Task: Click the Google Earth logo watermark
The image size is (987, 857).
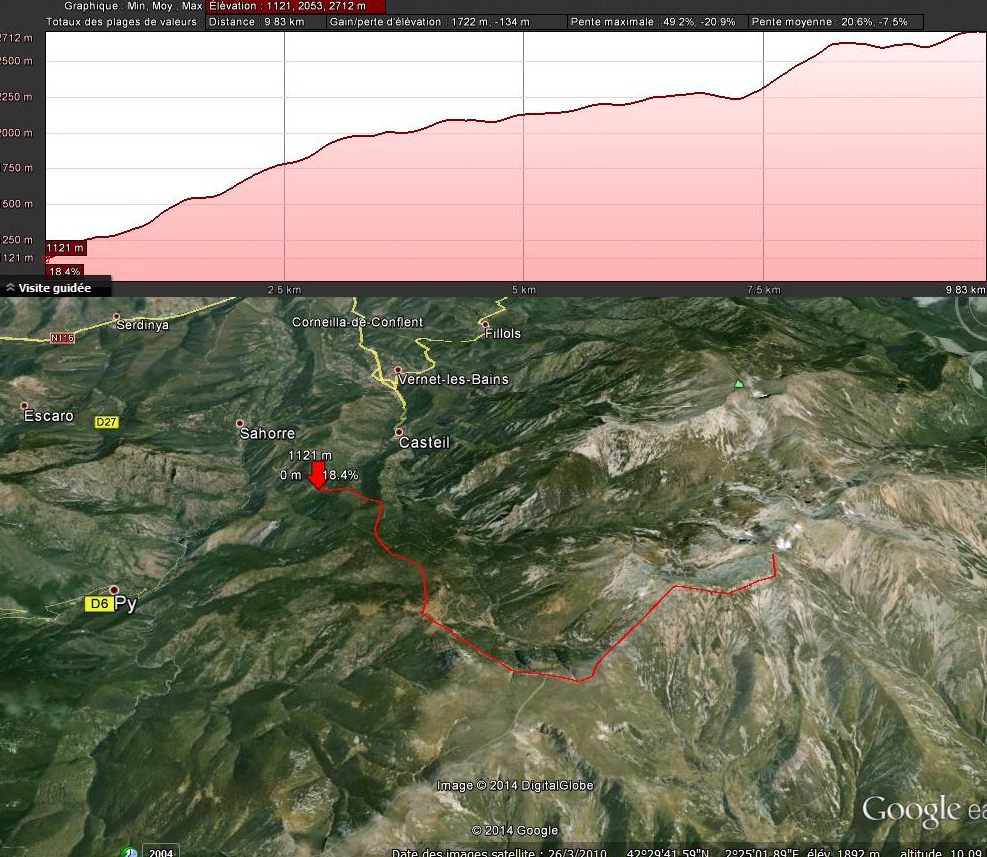Action: [922, 810]
